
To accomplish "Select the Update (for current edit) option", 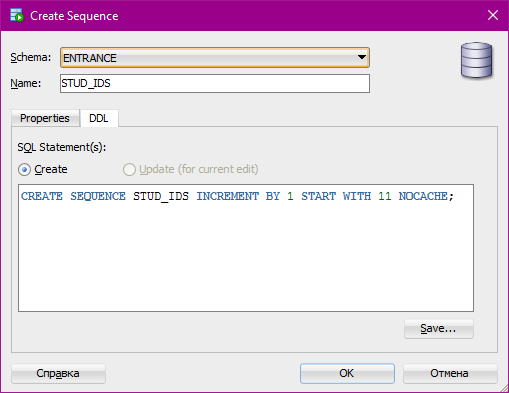I will pos(129,169).
